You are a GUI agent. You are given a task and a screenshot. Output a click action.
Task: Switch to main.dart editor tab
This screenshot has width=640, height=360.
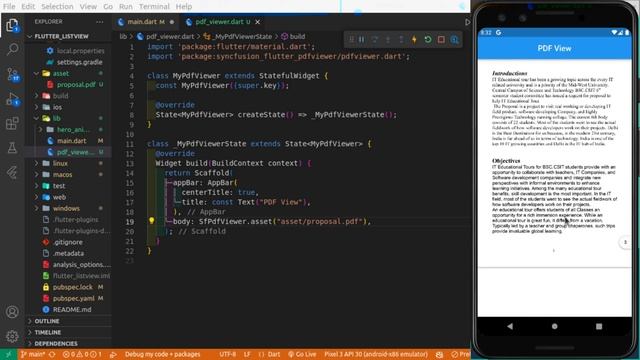(146, 22)
